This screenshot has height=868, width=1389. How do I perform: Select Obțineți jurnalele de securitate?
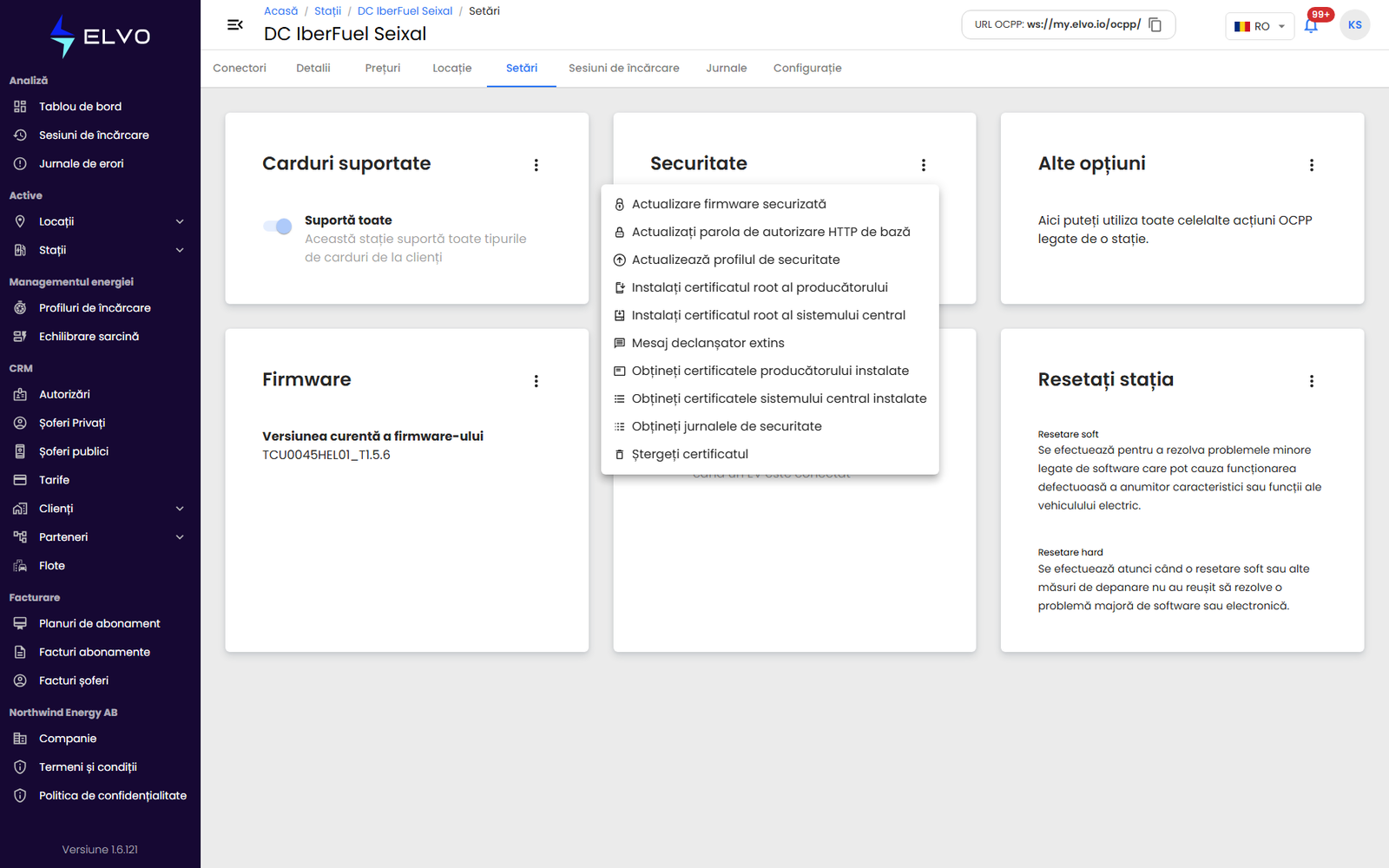(770, 426)
